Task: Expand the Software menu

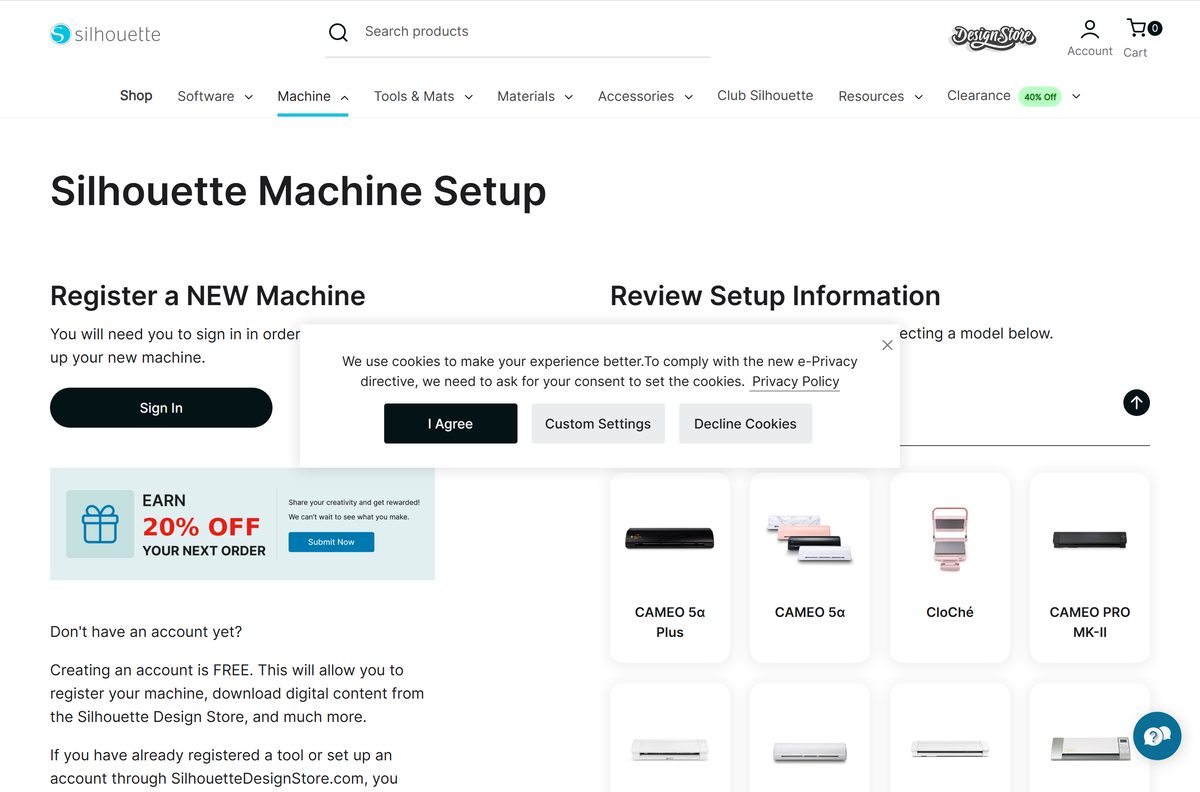Action: tap(215, 96)
